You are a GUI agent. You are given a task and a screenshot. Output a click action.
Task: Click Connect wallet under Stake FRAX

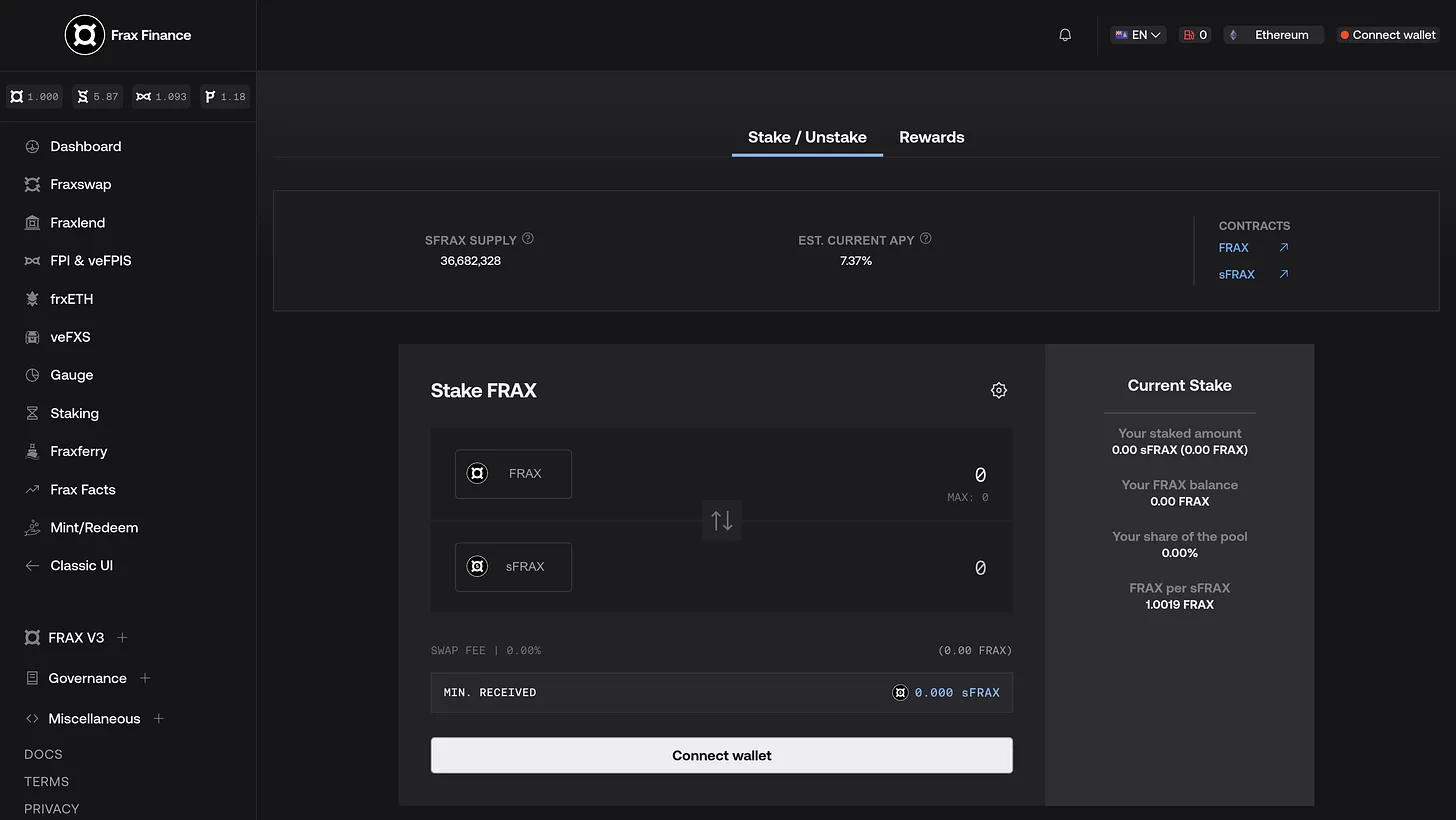[722, 756]
